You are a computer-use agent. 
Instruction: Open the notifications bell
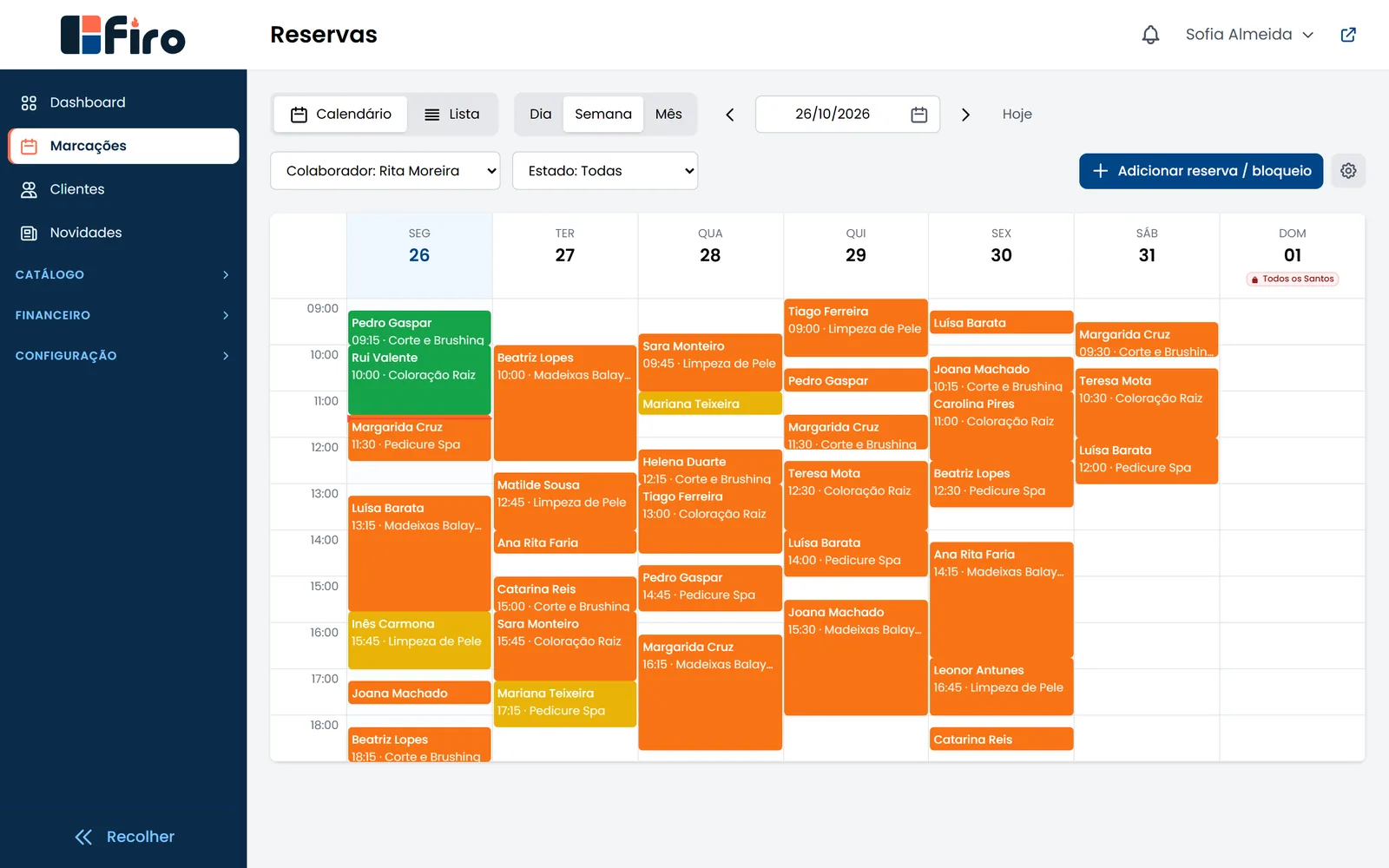1150,35
